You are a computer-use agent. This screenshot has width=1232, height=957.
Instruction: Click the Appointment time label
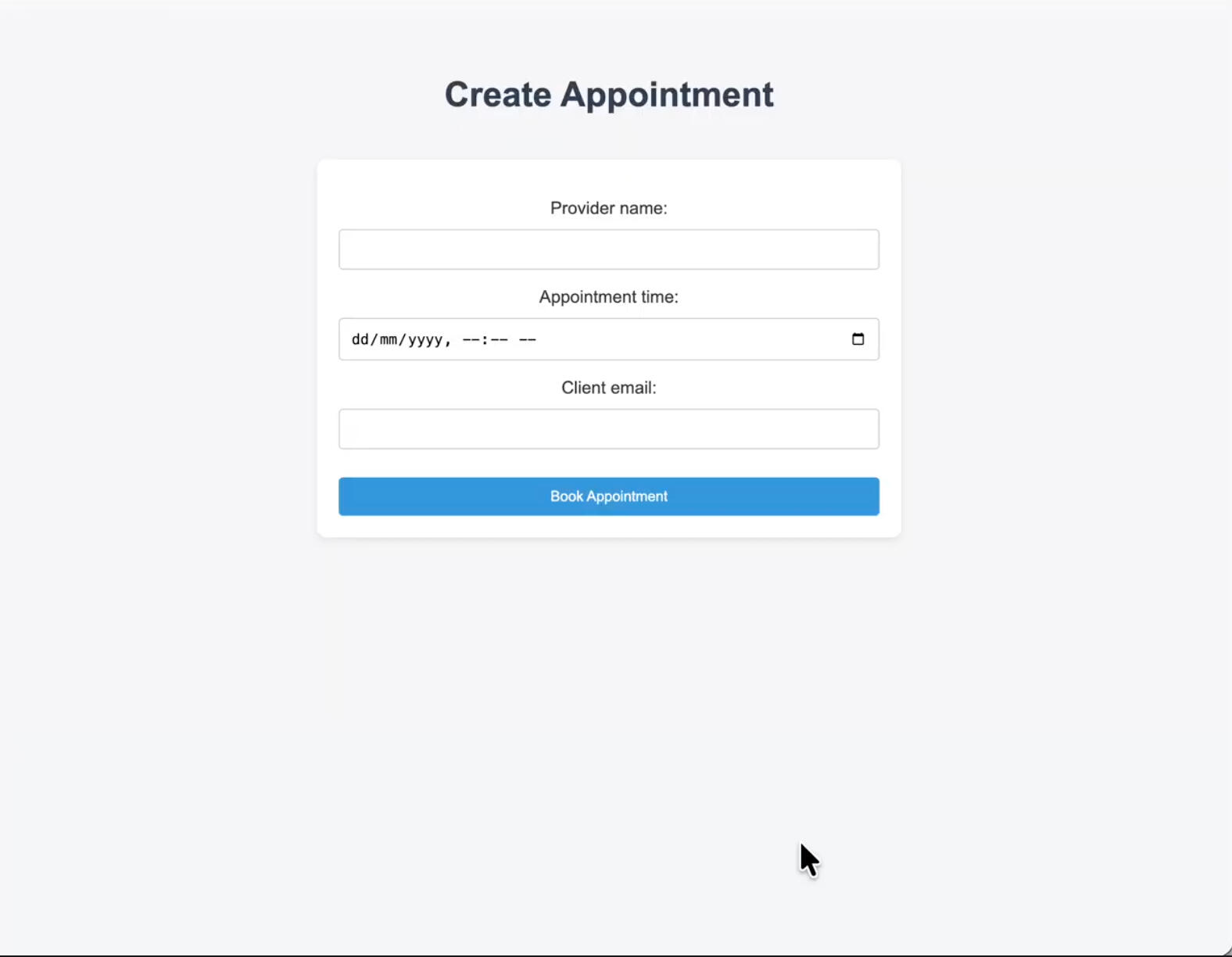point(607,297)
